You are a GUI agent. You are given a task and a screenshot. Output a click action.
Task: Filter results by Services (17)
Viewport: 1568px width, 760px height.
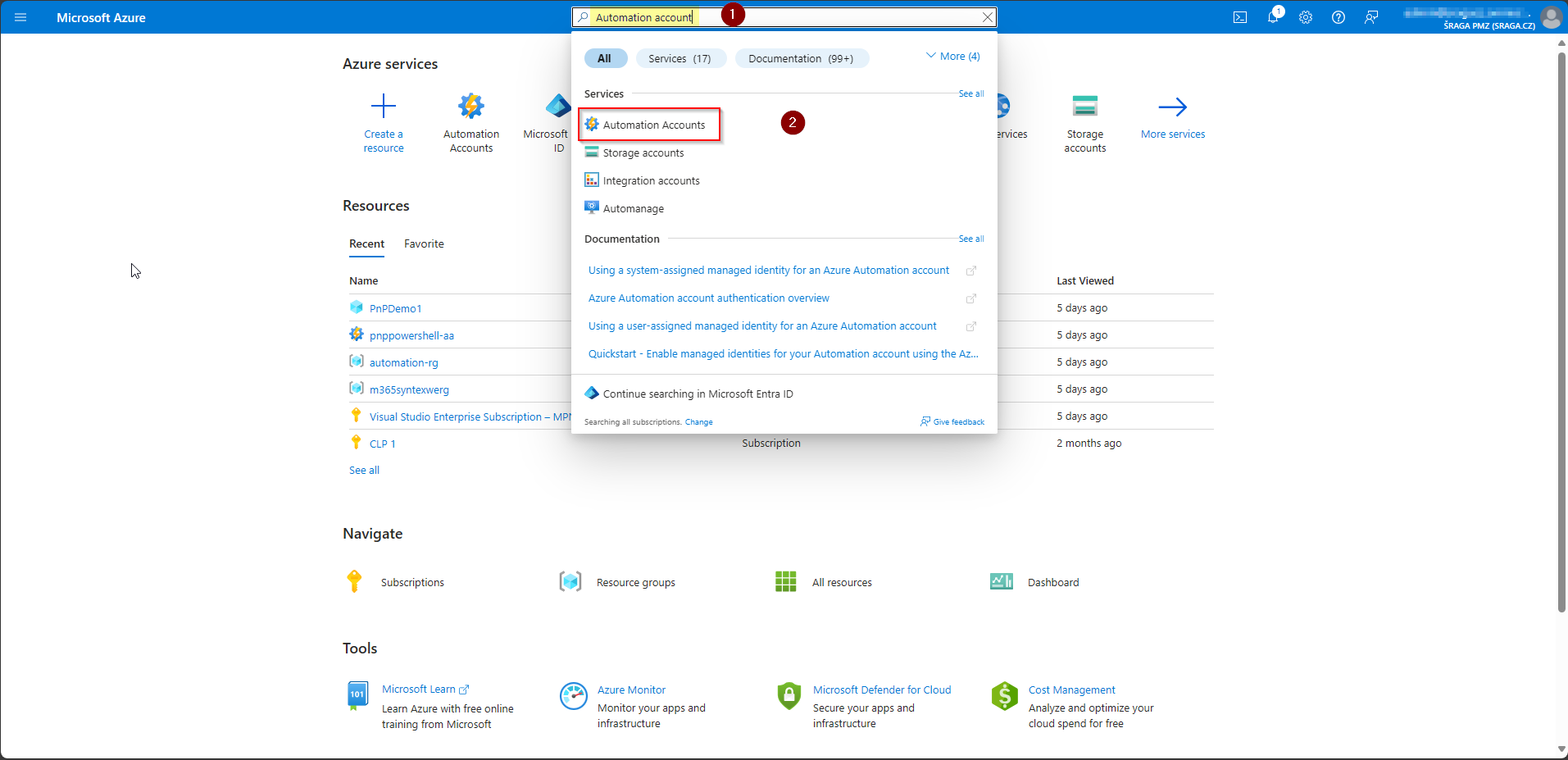(x=680, y=58)
